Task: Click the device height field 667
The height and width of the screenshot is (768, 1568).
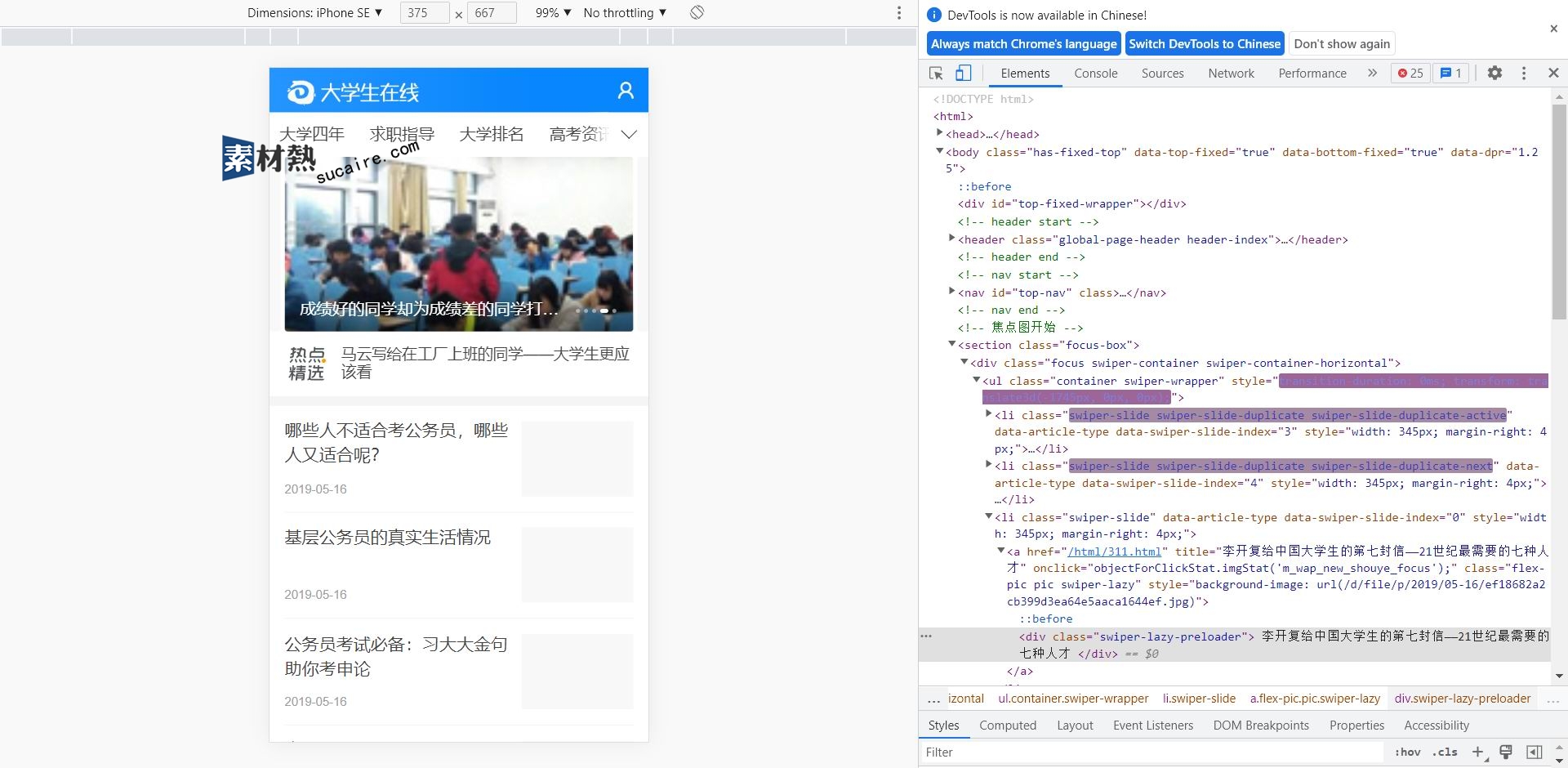Action: tap(491, 13)
